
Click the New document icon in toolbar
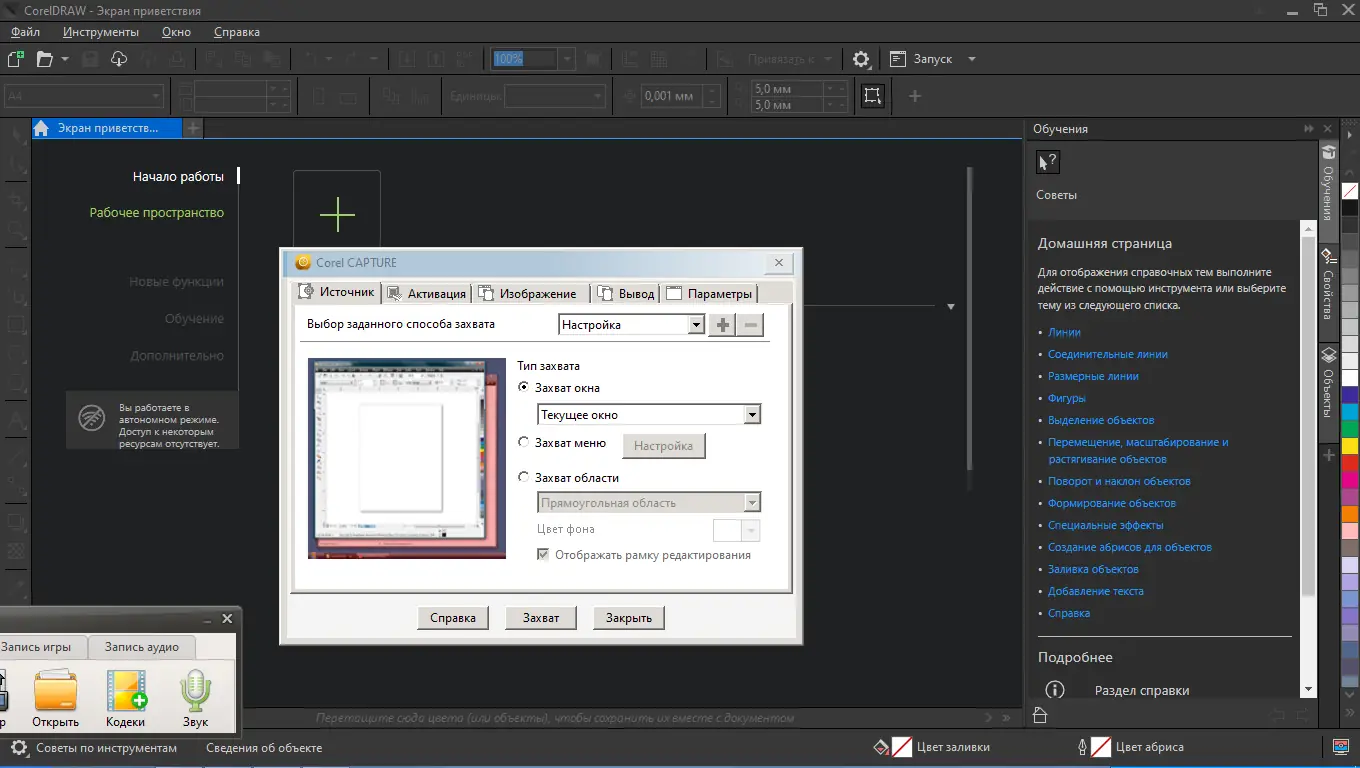coord(16,59)
